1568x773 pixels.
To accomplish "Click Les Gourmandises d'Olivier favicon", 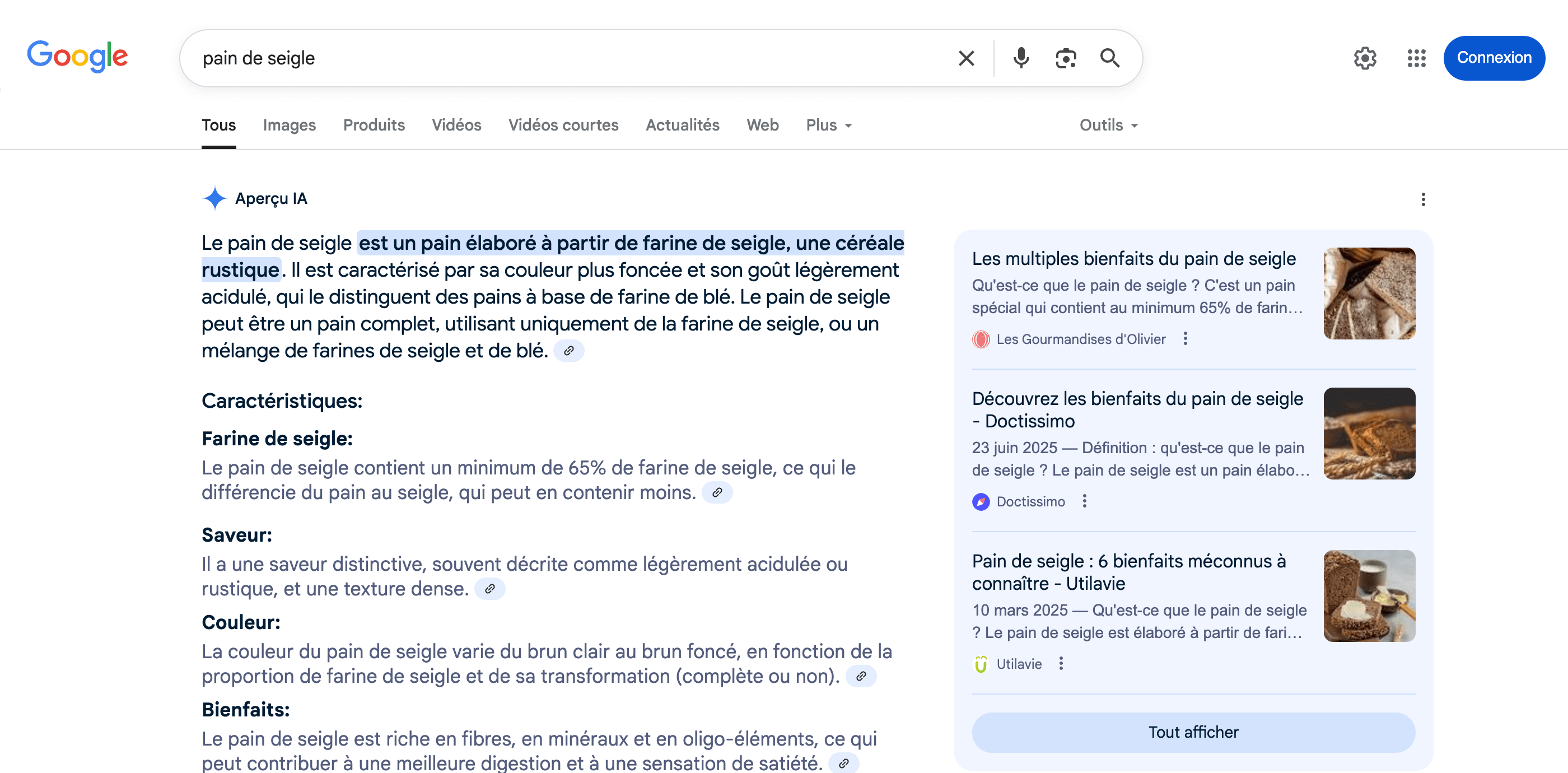I will (981, 339).
